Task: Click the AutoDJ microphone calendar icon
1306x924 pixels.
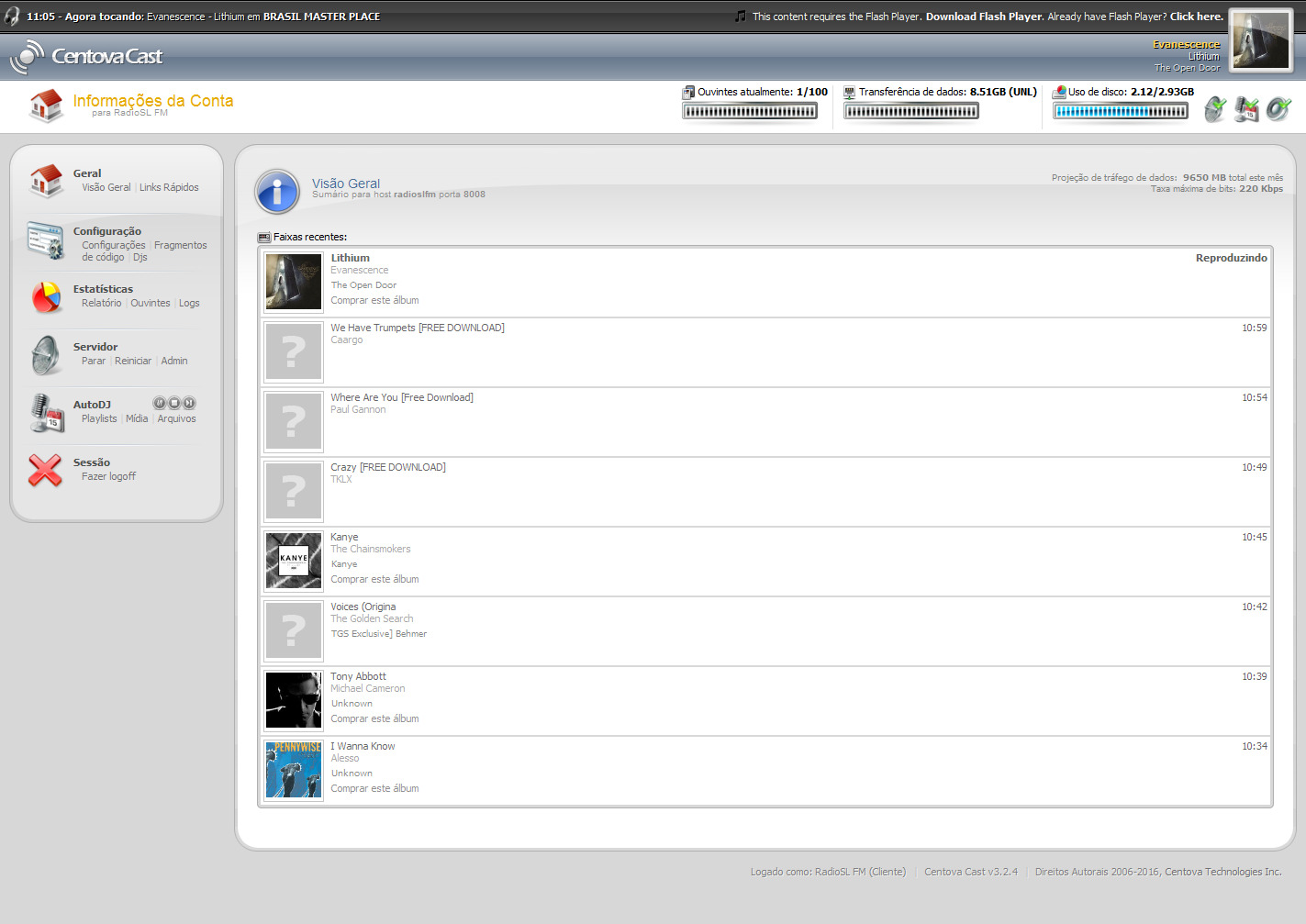Action: point(46,413)
